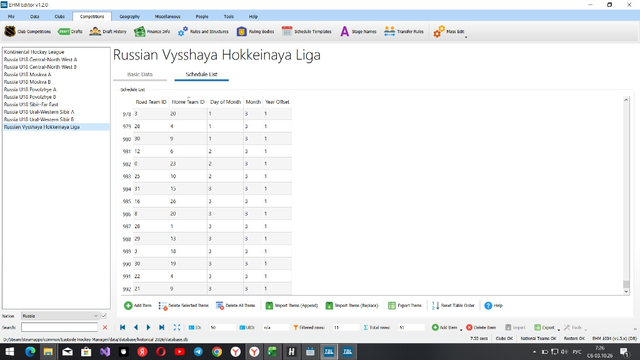640x360 pixels.
Task: Open the Miscellaneous ribbon tab
Action: pyautogui.click(x=167, y=16)
